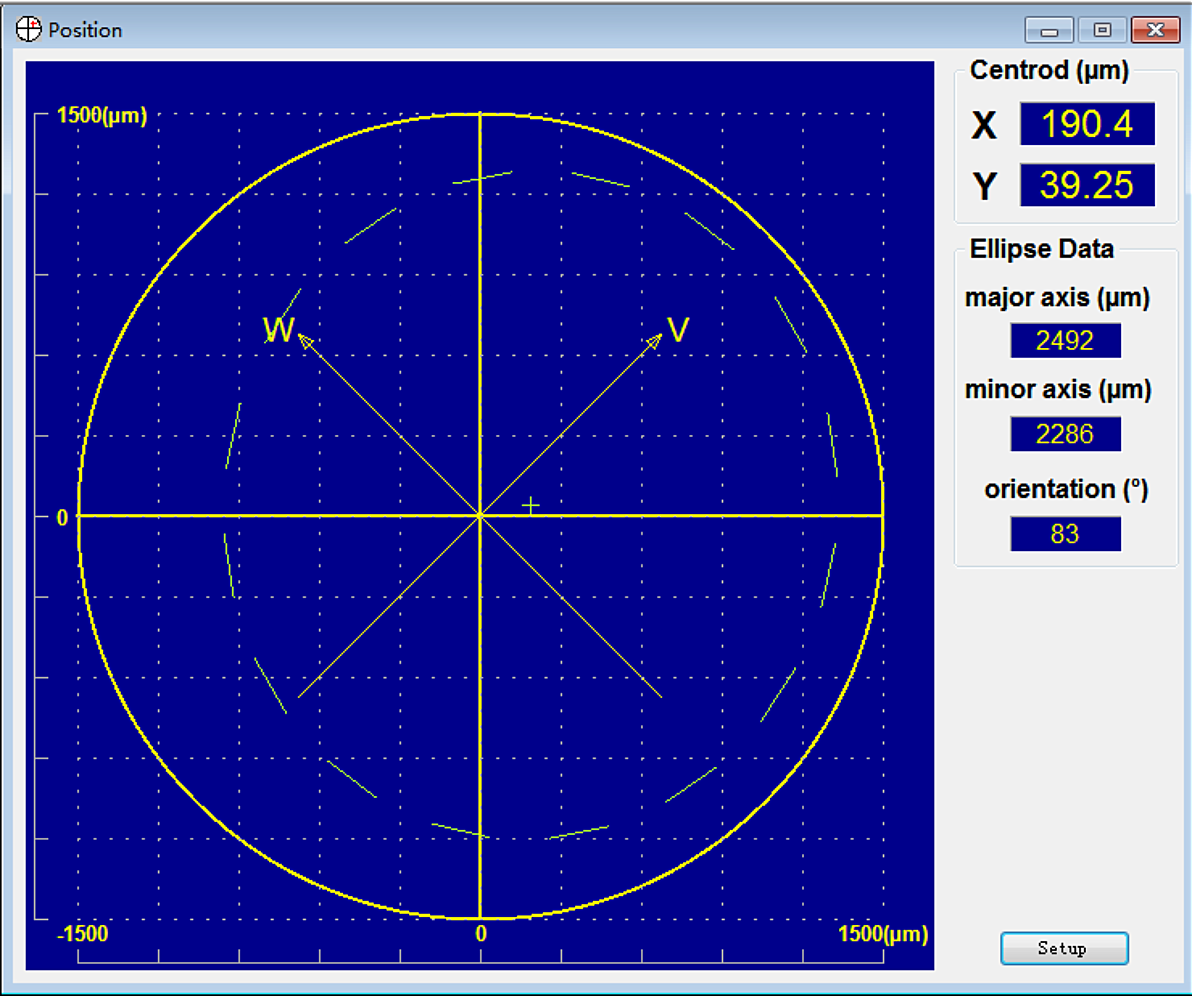Click the 0 label on the vertical axis
The image size is (1193, 996).
click(x=62, y=517)
